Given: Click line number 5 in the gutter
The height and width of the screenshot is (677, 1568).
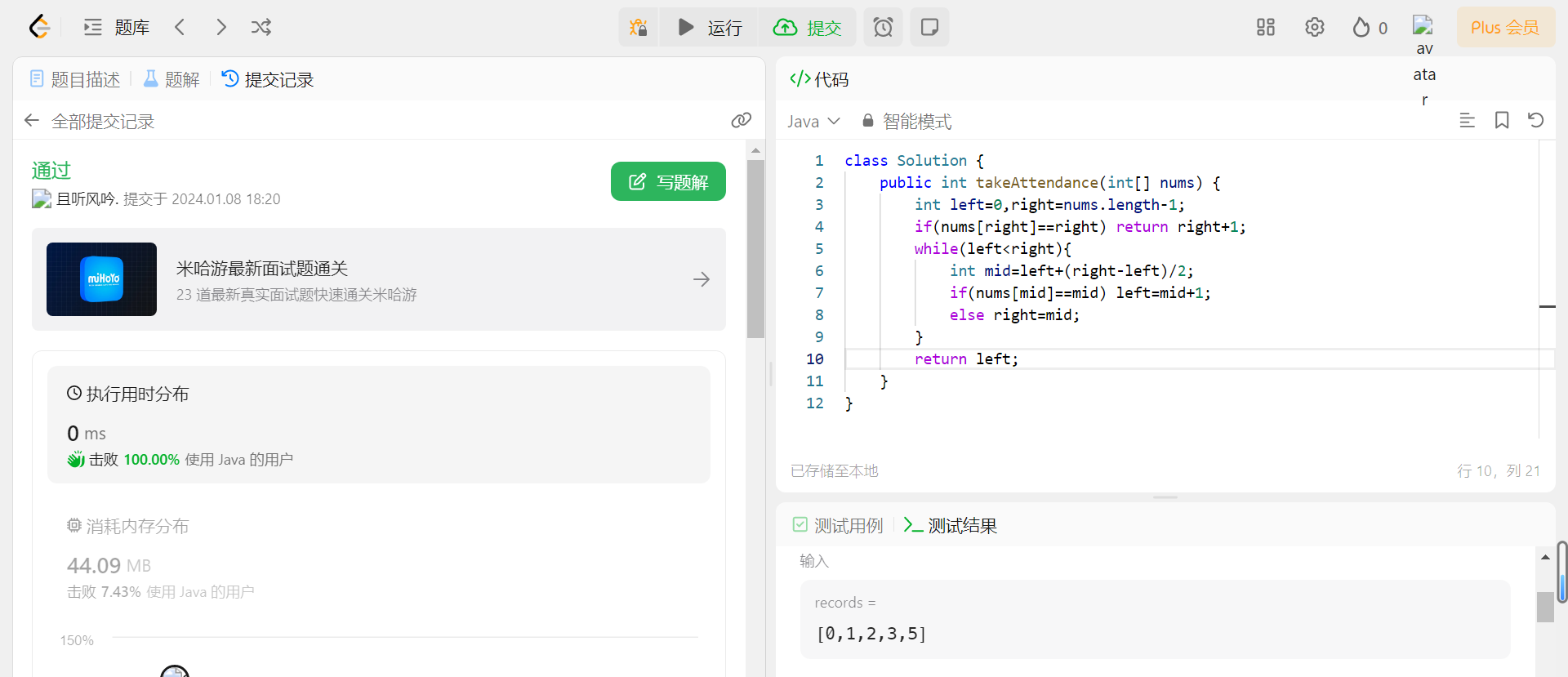Looking at the screenshot, I should [x=819, y=248].
